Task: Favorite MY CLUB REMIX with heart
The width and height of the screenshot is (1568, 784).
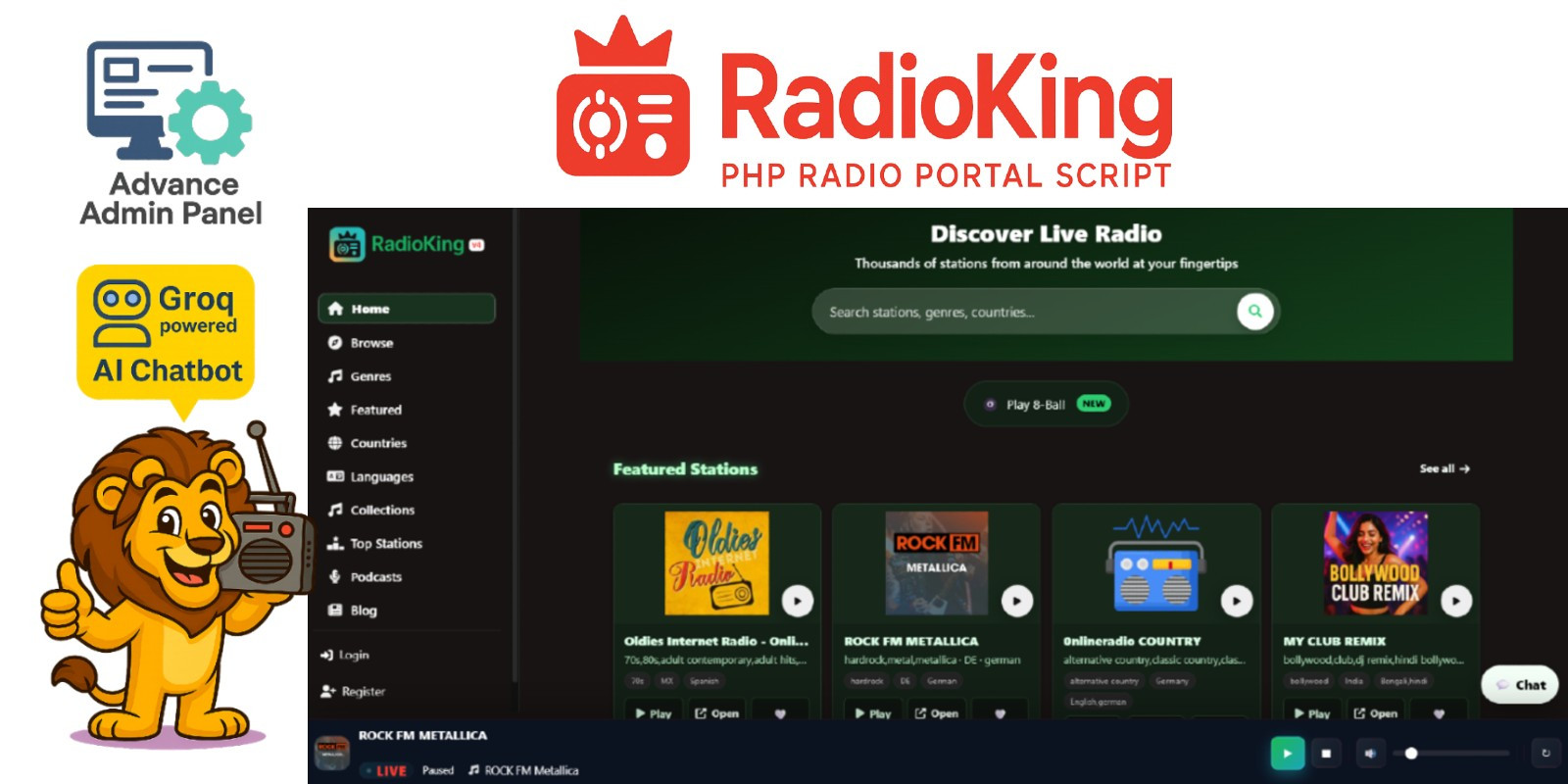Action: click(x=1439, y=713)
